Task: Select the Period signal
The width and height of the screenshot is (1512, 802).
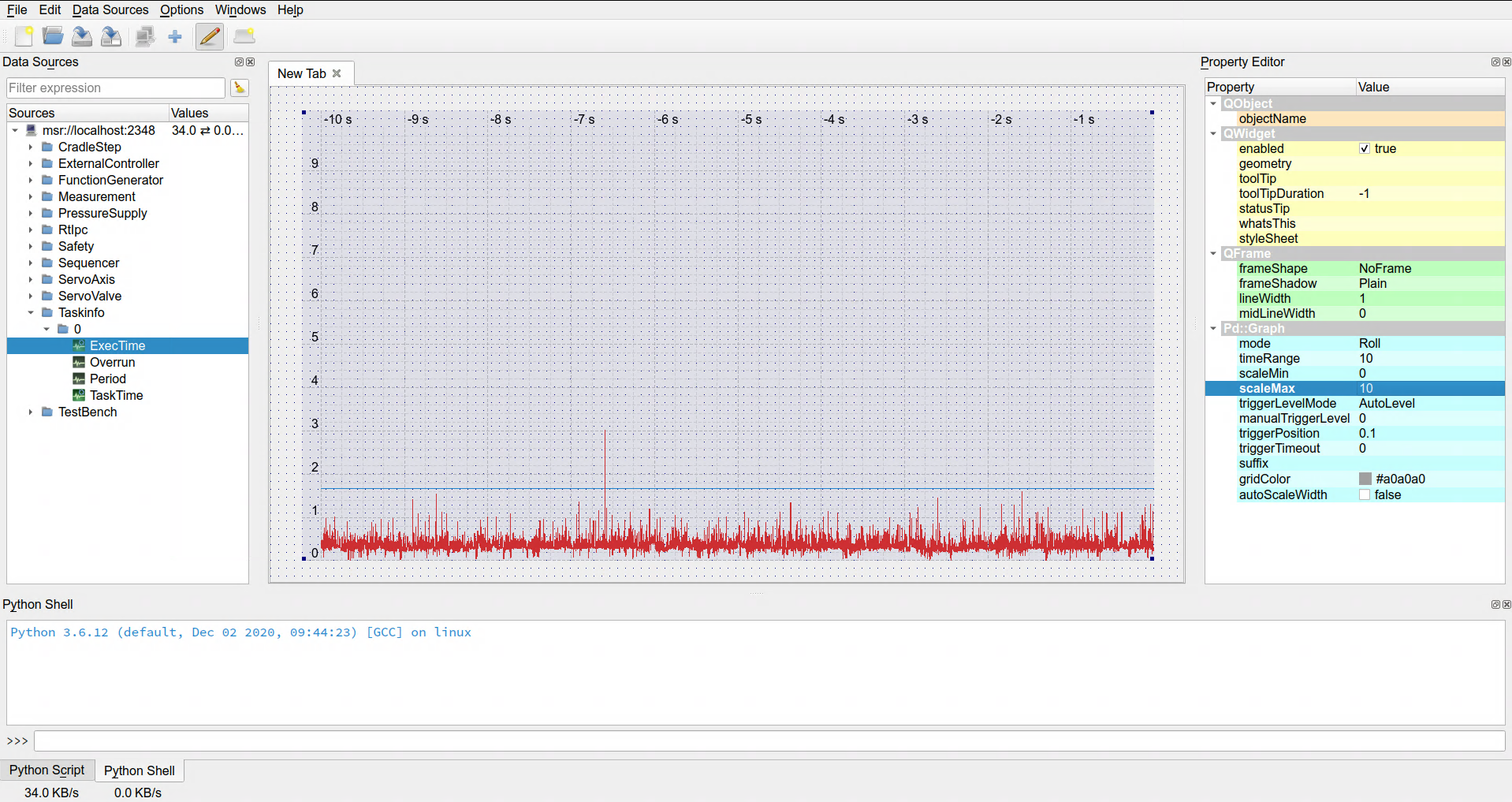Action: click(107, 379)
